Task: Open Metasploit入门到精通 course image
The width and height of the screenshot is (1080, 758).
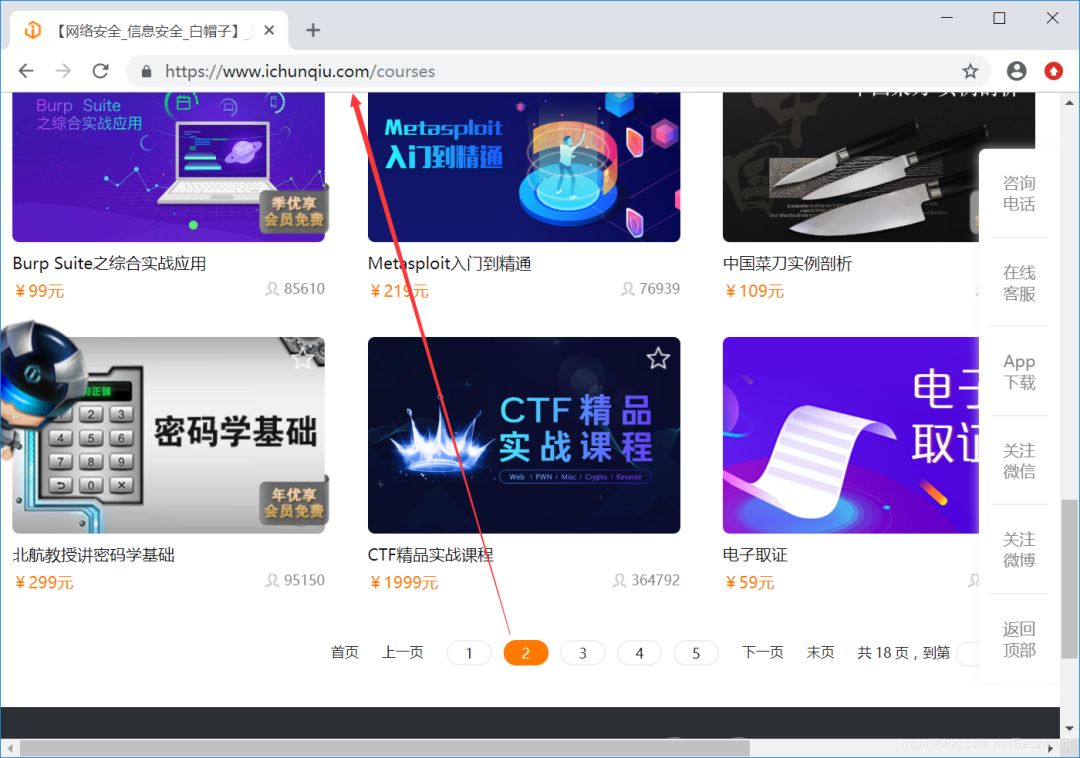Action: pos(524,167)
